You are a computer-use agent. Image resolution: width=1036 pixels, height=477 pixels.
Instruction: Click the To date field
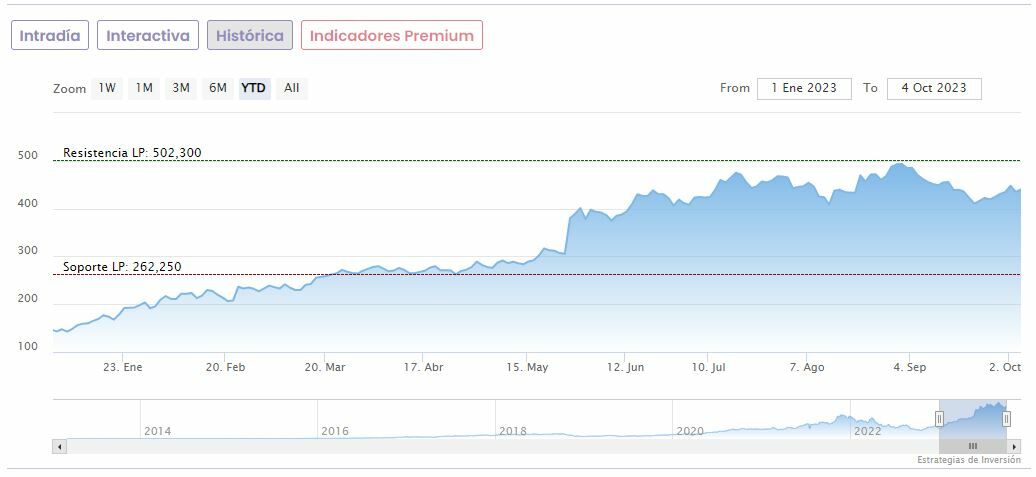pyautogui.click(x=934, y=88)
